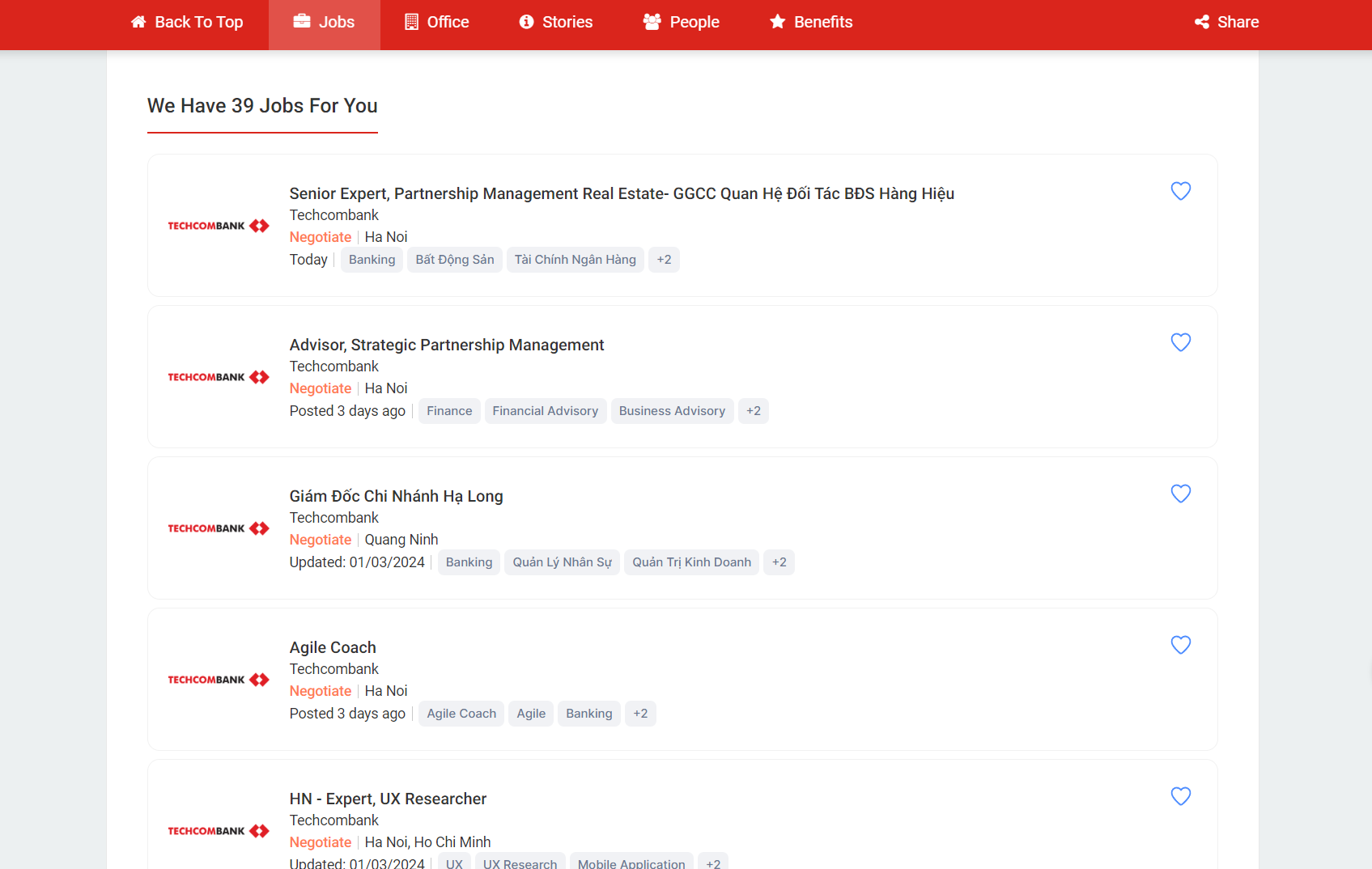Select the Tài Chính Ngân Hàng tag

pos(576,260)
